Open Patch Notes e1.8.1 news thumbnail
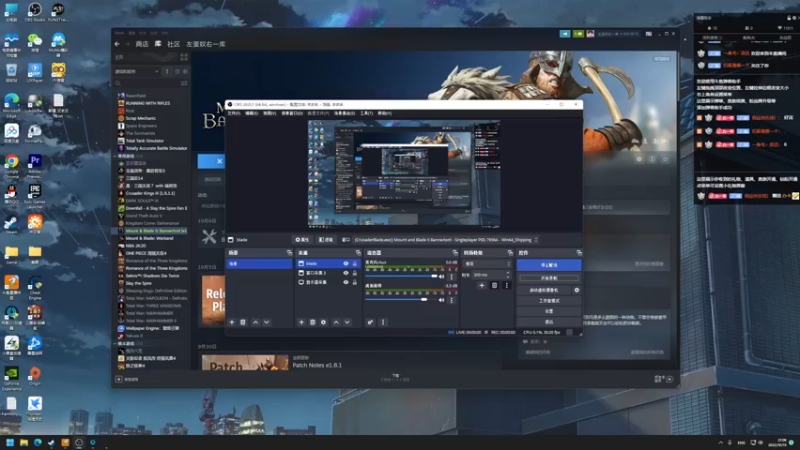Viewport: 800px width, 450px height. [245, 362]
